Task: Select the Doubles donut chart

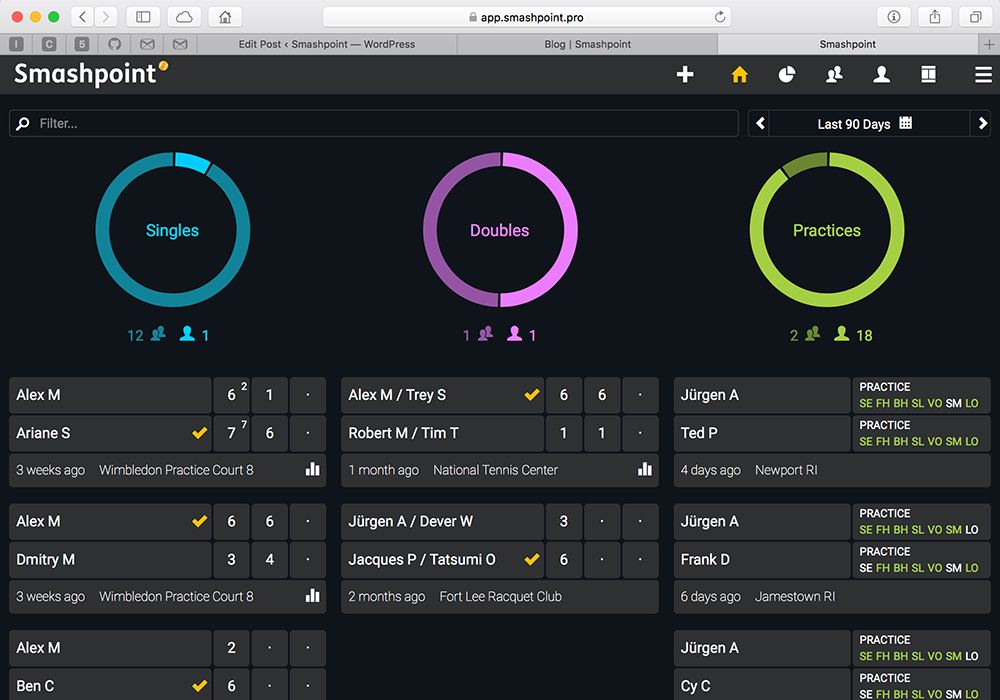Action: coord(500,230)
